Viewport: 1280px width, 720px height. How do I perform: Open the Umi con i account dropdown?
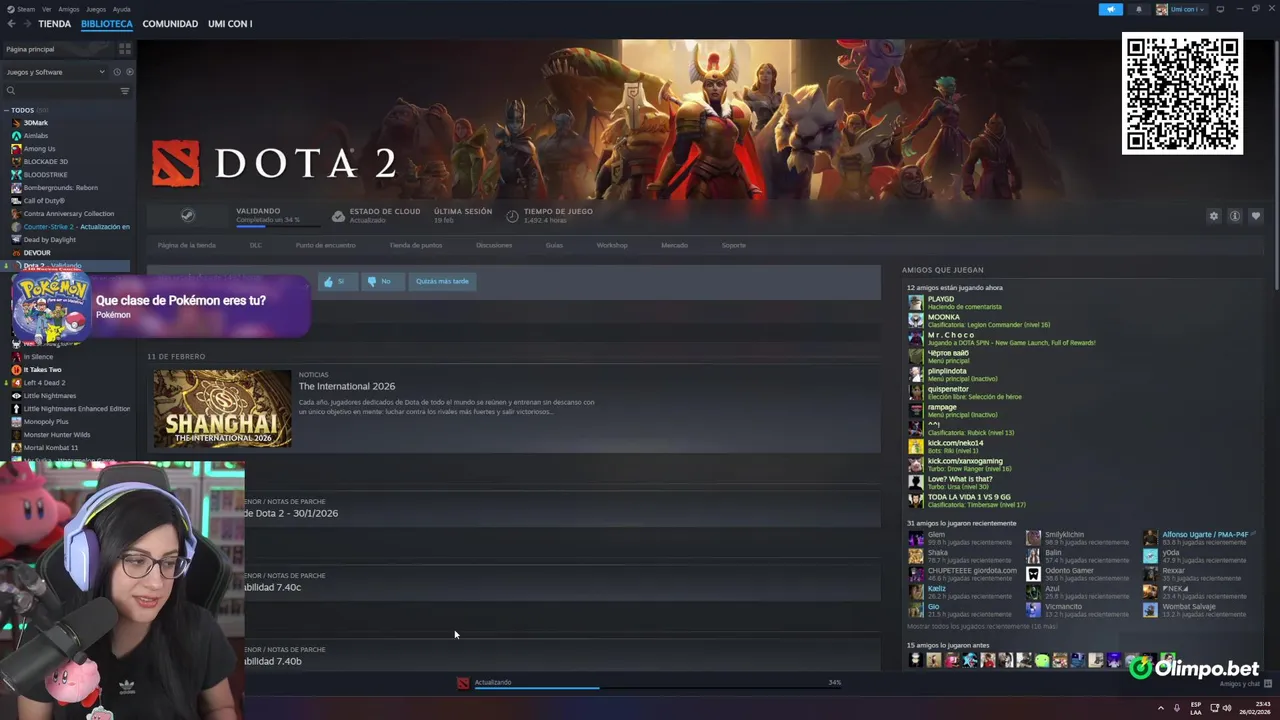click(x=1180, y=9)
